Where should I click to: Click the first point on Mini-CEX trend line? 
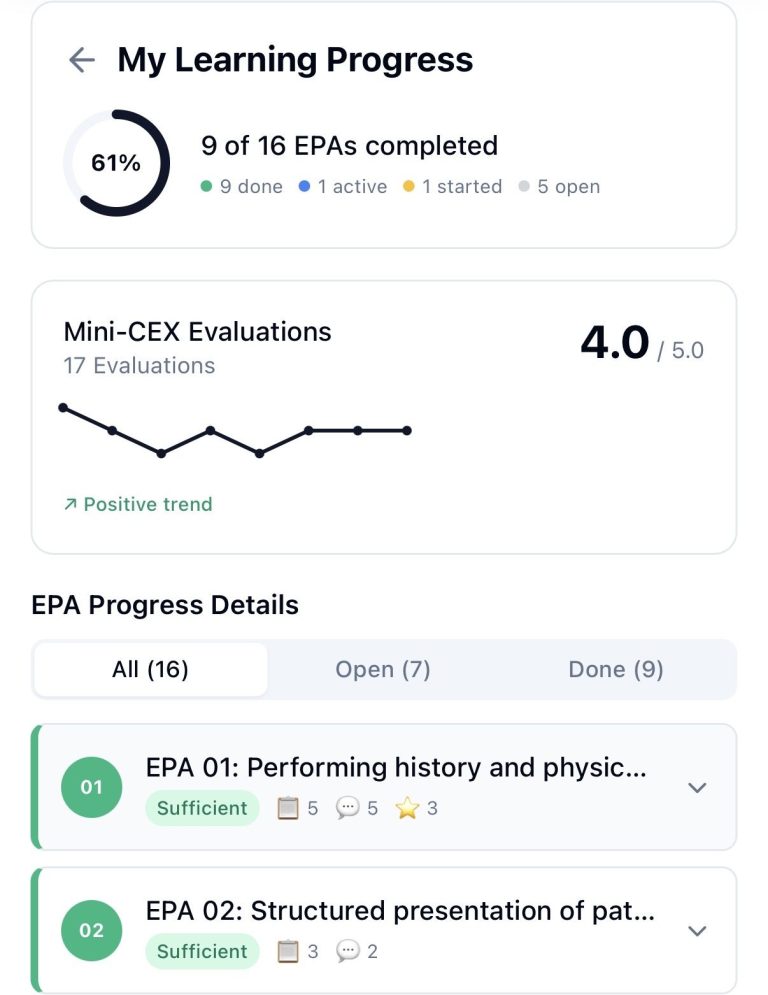pos(63,407)
